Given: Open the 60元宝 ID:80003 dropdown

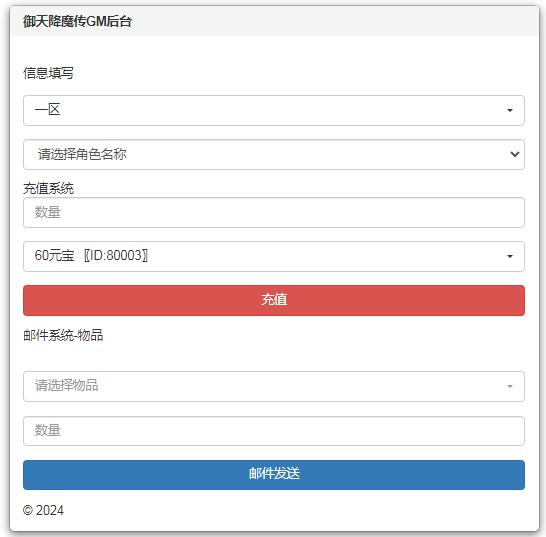Looking at the screenshot, I should 274,256.
